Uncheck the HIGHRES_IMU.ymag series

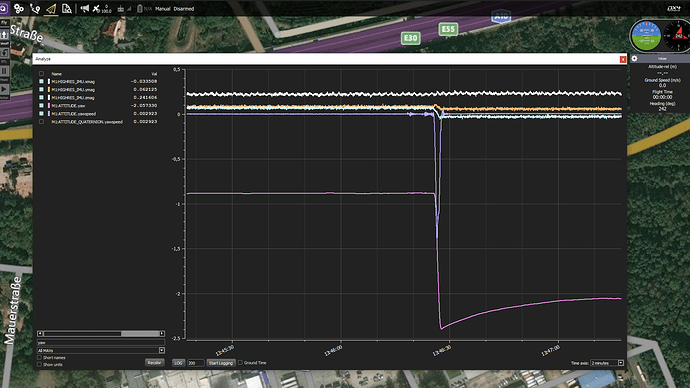tap(41, 89)
